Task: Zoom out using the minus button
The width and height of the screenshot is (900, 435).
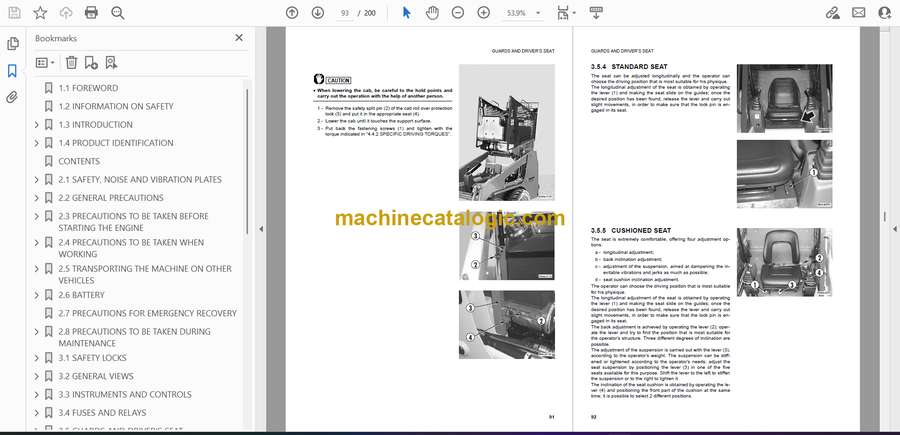Action: click(x=458, y=13)
